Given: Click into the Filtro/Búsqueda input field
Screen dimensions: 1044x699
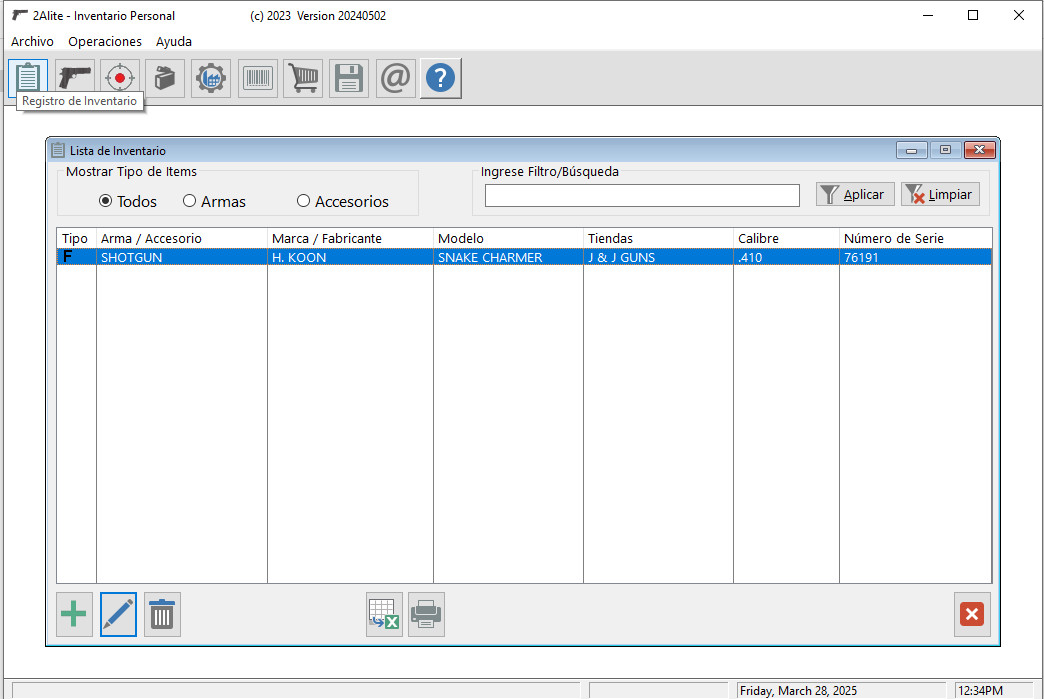Looking at the screenshot, I should pyautogui.click(x=642, y=196).
